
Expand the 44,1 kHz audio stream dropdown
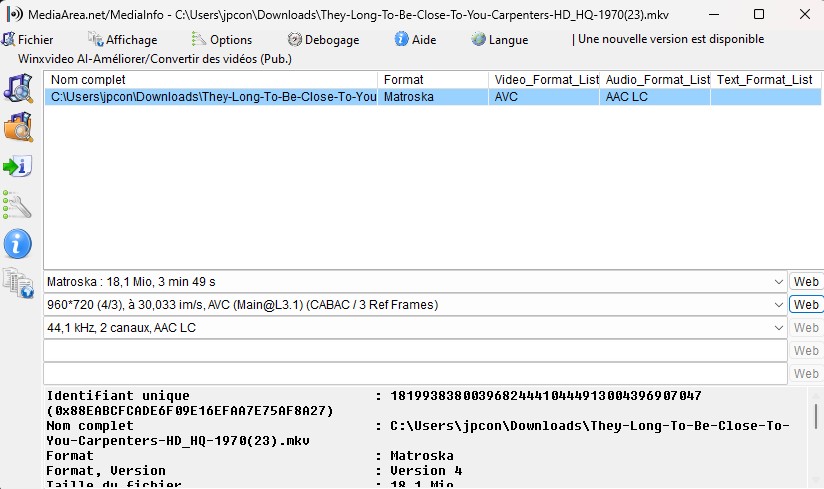[780, 328]
